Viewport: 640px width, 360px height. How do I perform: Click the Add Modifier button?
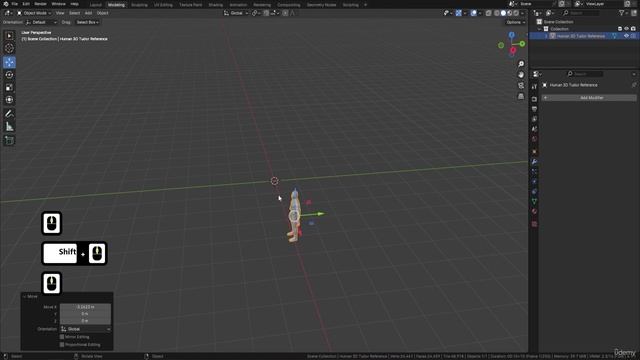click(589, 98)
